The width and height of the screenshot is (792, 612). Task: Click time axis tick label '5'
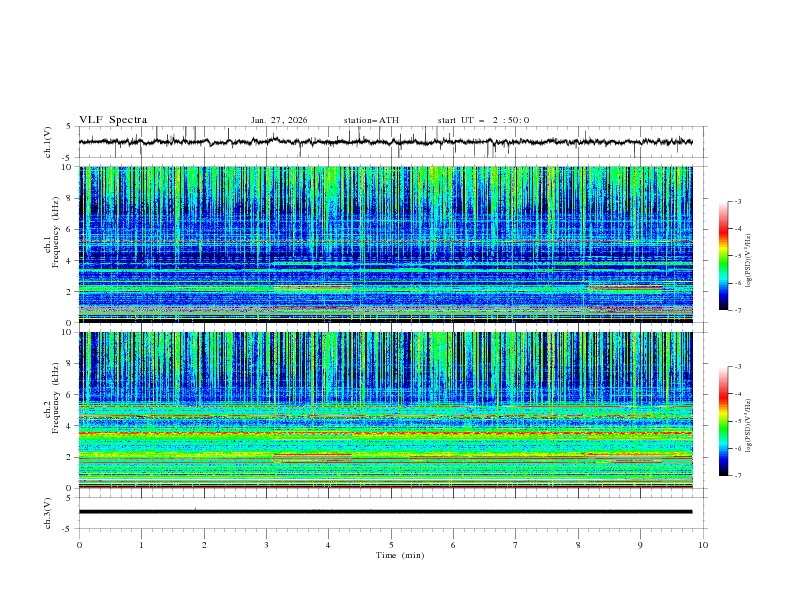click(x=391, y=545)
